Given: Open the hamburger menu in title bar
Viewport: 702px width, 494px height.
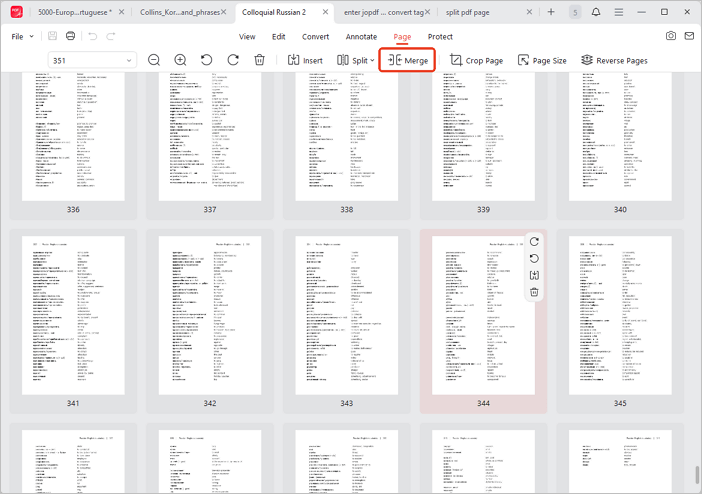Looking at the screenshot, I should coord(619,12).
